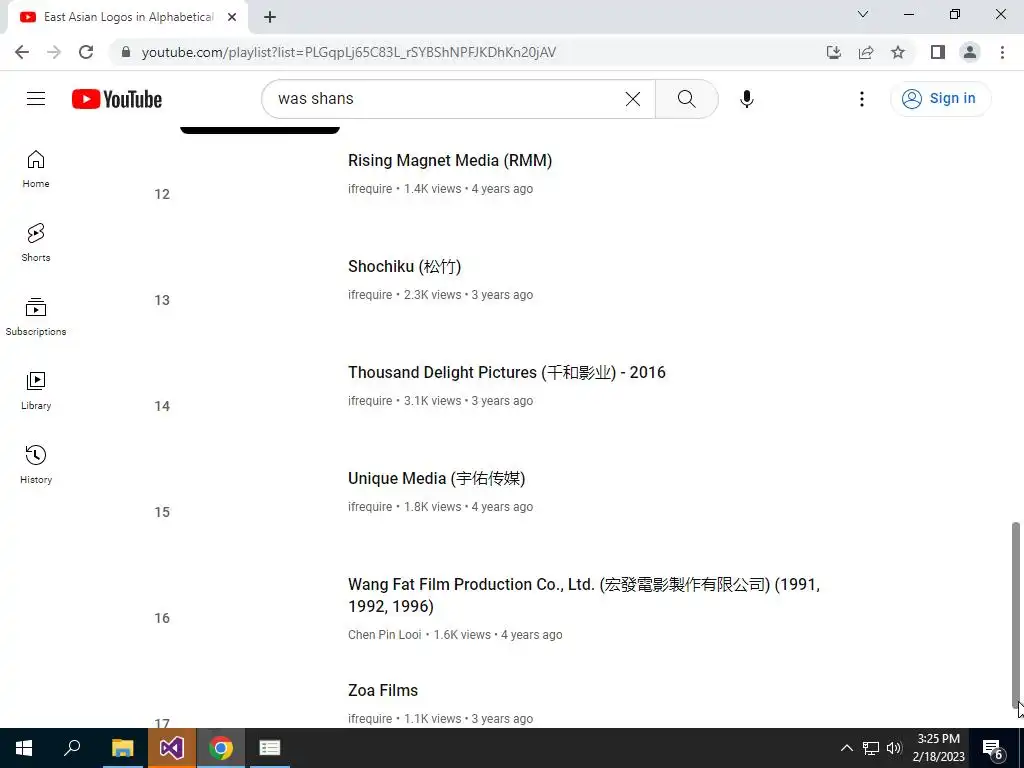The image size is (1024, 768).
Task: Click the YouTube logo
Action: [117, 99]
